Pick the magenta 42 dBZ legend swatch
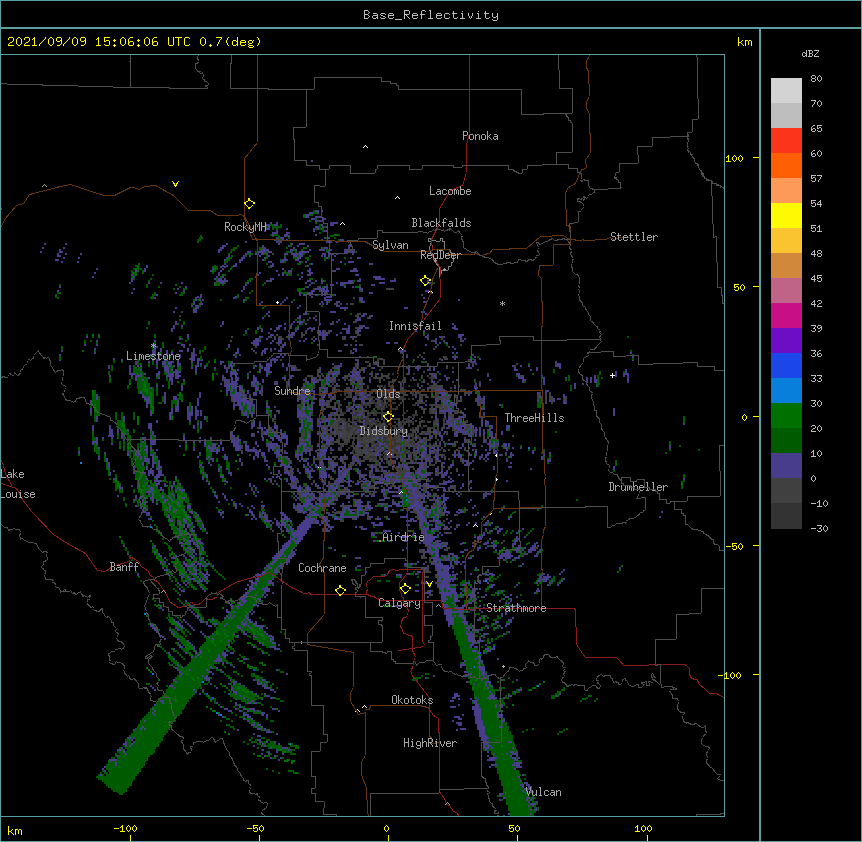 click(786, 315)
